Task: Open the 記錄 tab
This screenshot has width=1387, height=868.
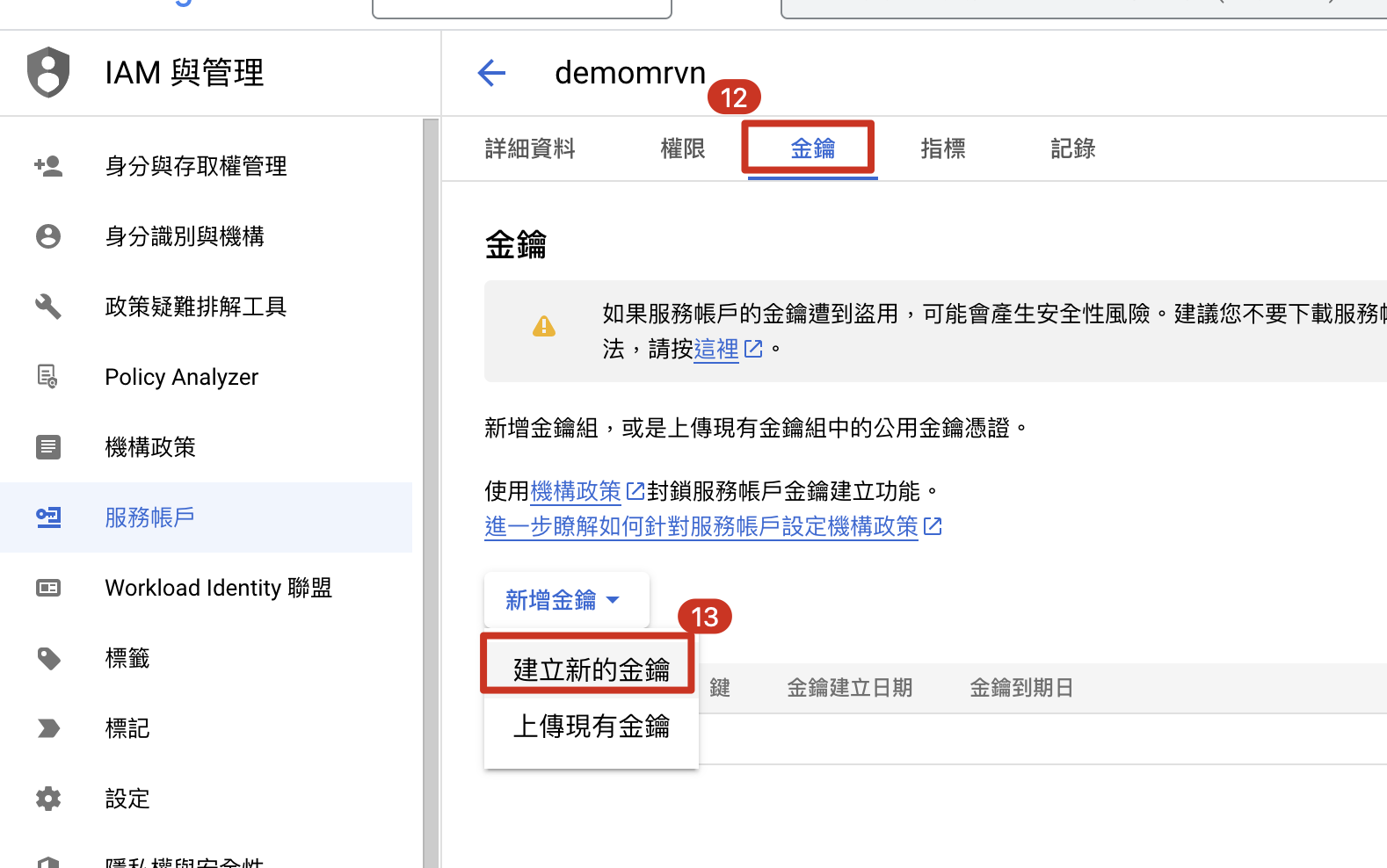Action: tap(1072, 149)
